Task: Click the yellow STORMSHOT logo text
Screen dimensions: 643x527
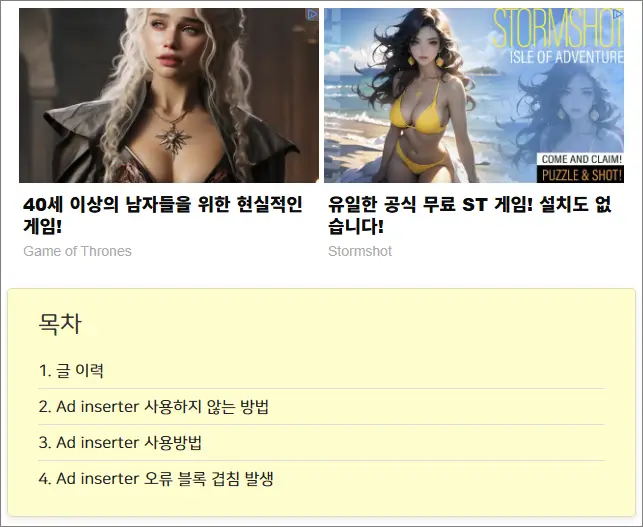Action: click(558, 29)
